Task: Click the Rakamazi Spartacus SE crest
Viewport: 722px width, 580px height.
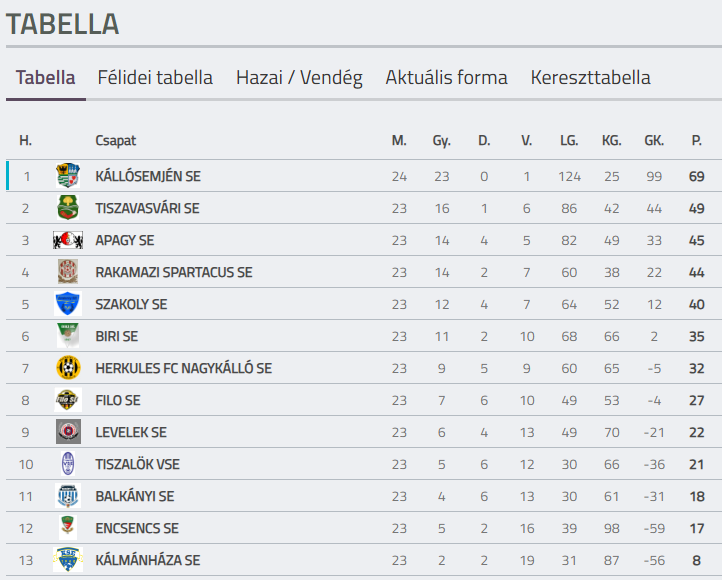Action: (x=68, y=272)
